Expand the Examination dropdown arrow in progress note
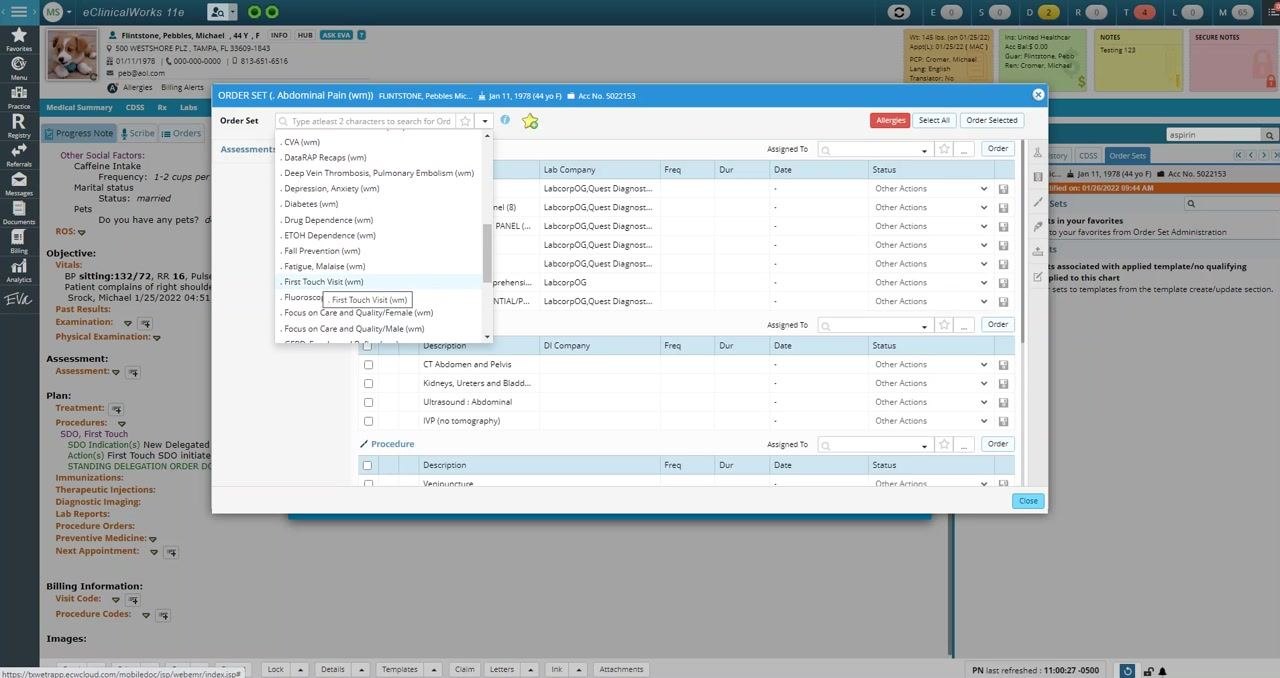The width and height of the screenshot is (1280, 678). click(x=127, y=323)
